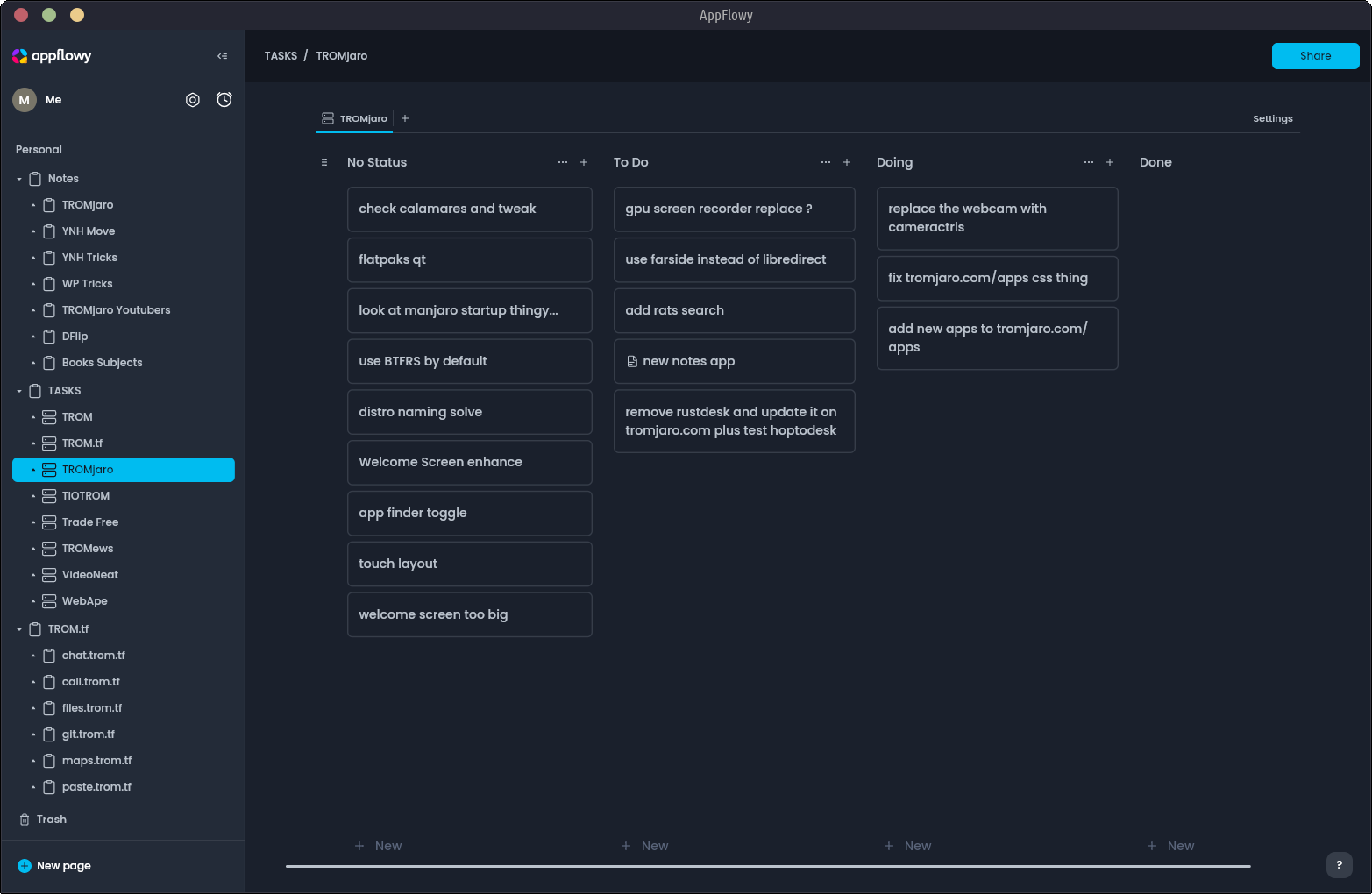Click New at bottom of No Status column

(378, 846)
